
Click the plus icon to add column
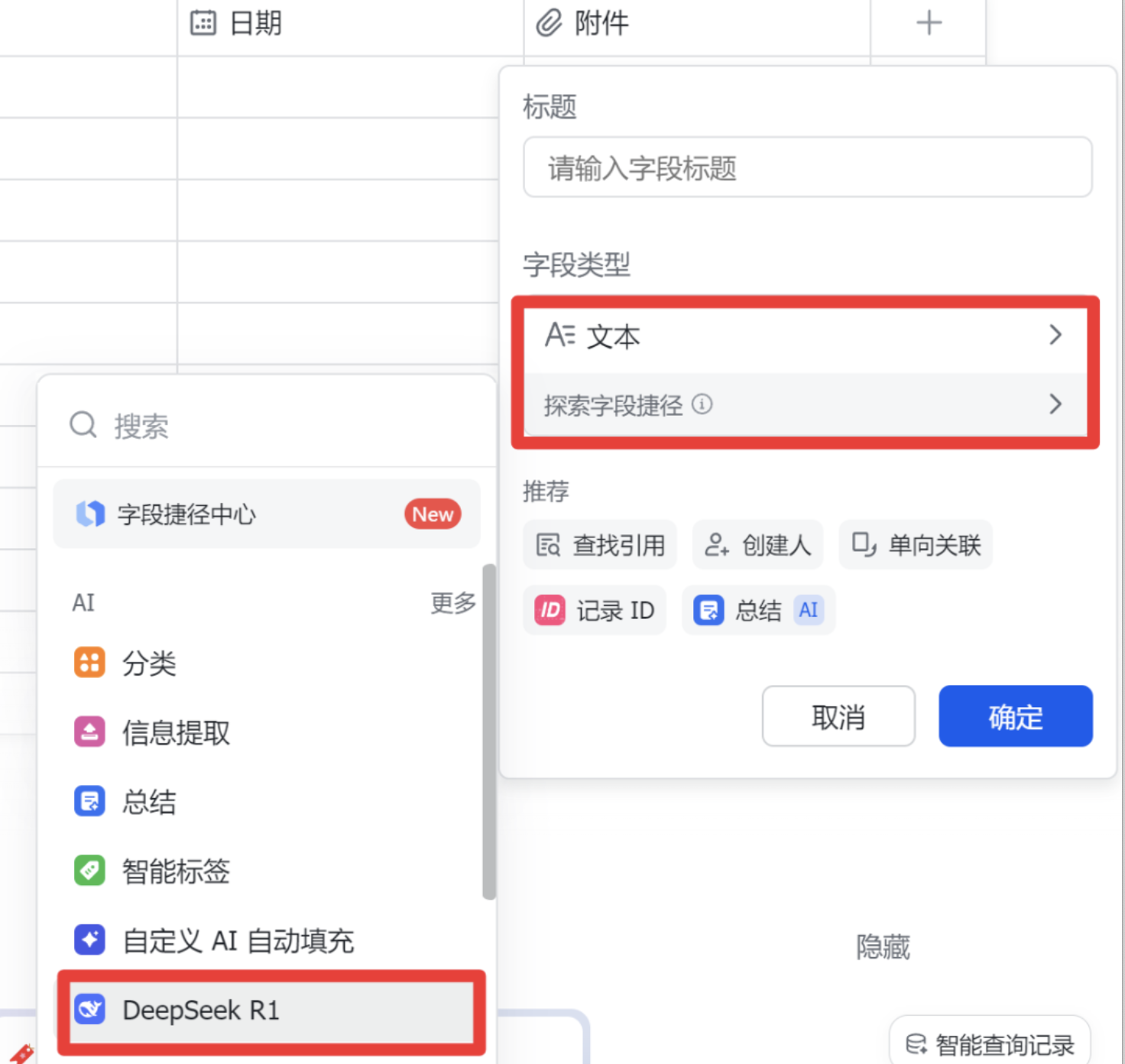click(x=929, y=23)
